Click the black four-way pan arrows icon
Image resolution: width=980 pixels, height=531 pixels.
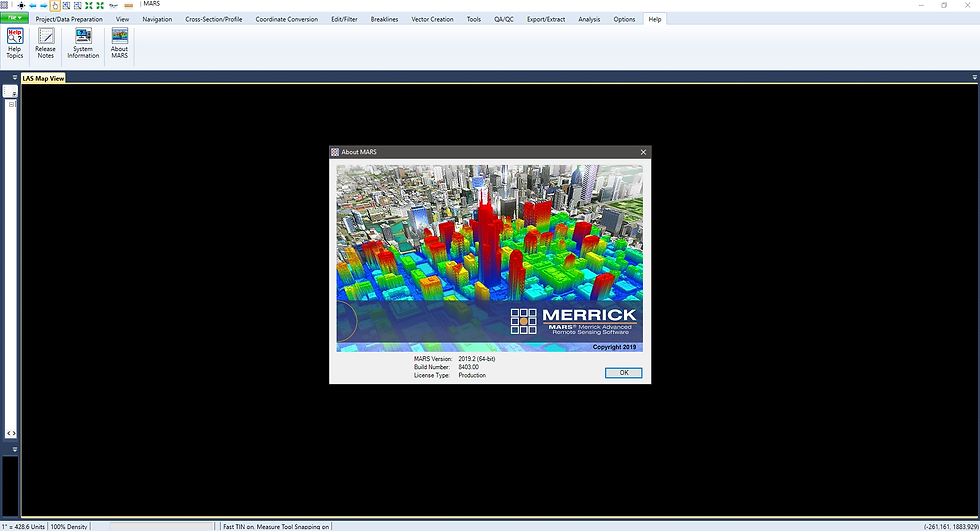(21, 6)
